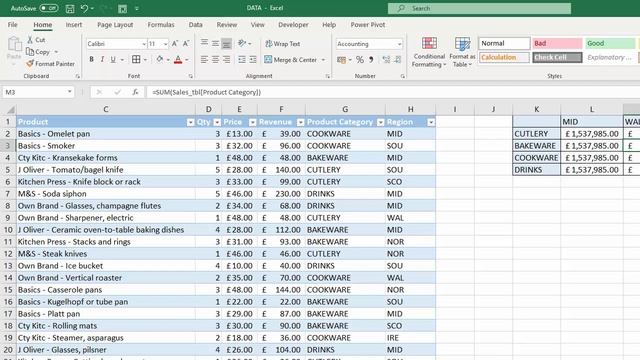Select cell containing BAKEWARE in column K

pos(536,146)
